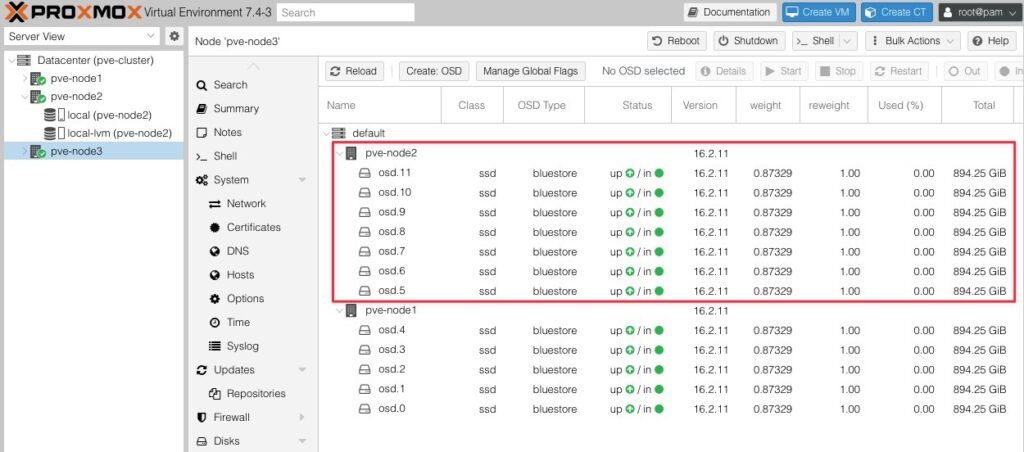Image resolution: width=1024 pixels, height=452 pixels.
Task: Collapse the Updates menu section
Action: pyautogui.click(x=302, y=370)
